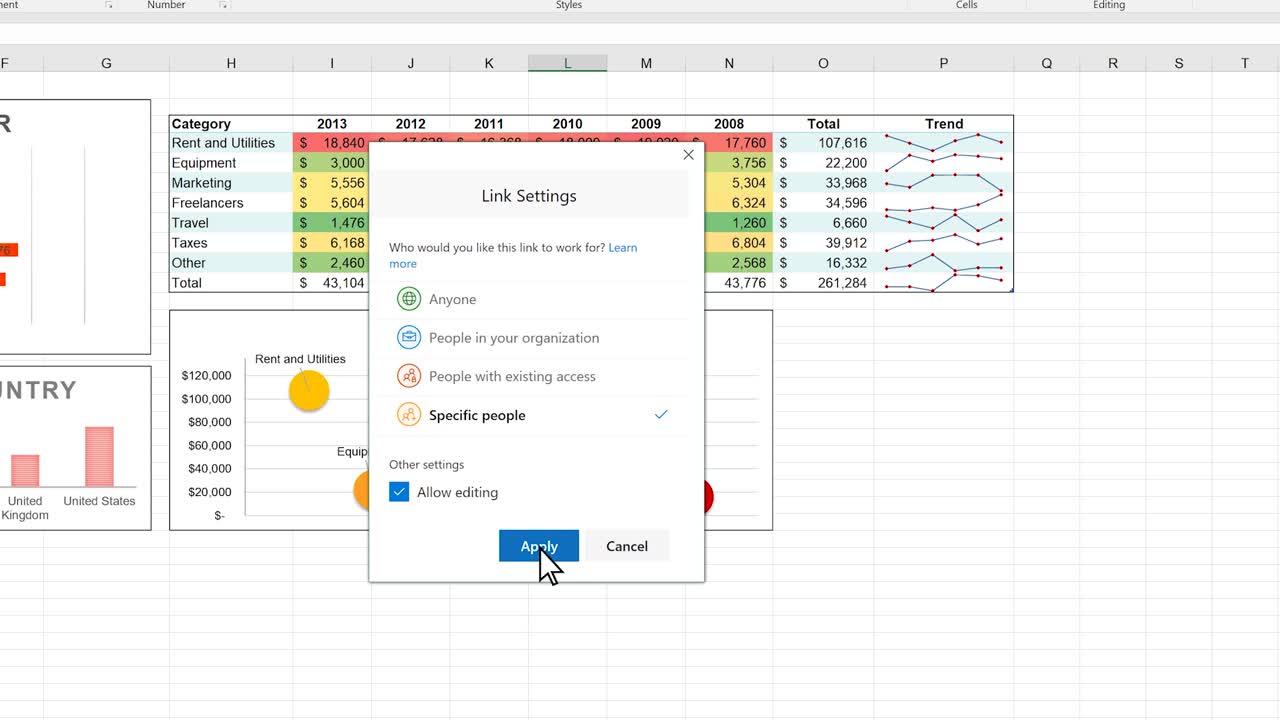Screen dimensions: 1280x720
Task: Click the Marketing total 33,968 cell
Action: coord(823,183)
